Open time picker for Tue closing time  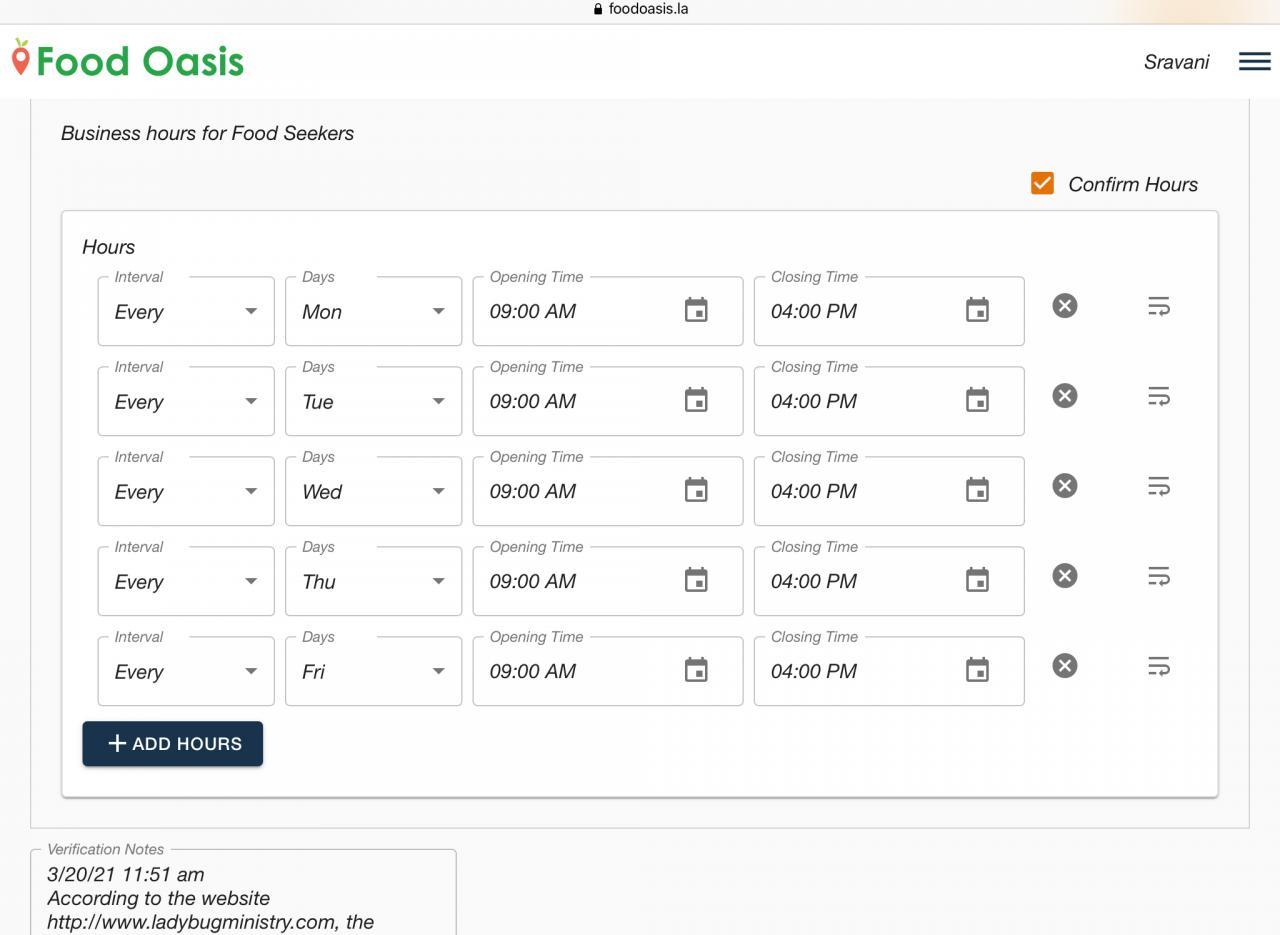(977, 400)
